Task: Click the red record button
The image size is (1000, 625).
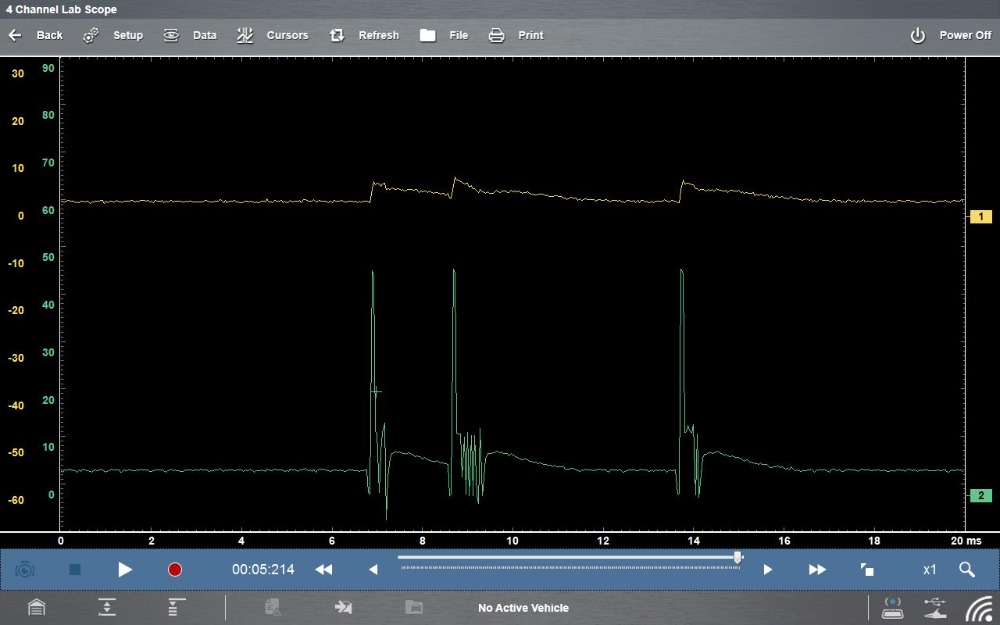Action: [x=175, y=569]
